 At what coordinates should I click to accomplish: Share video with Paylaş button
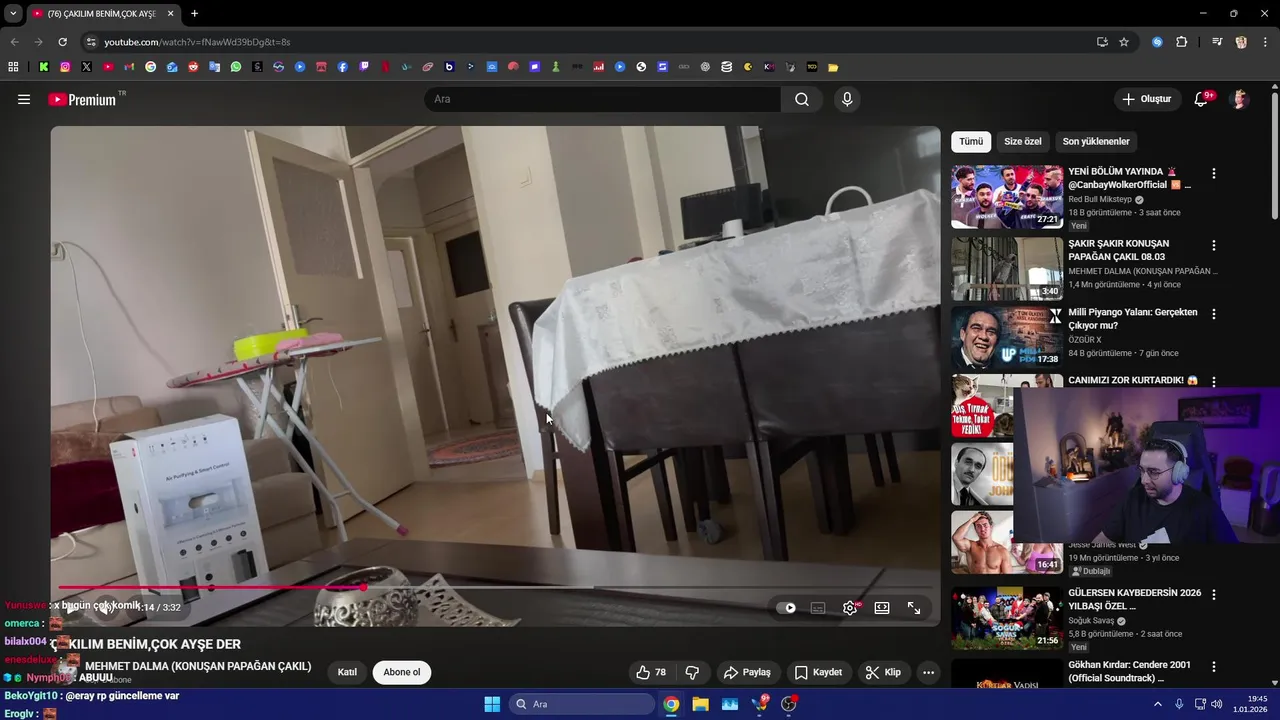click(747, 672)
